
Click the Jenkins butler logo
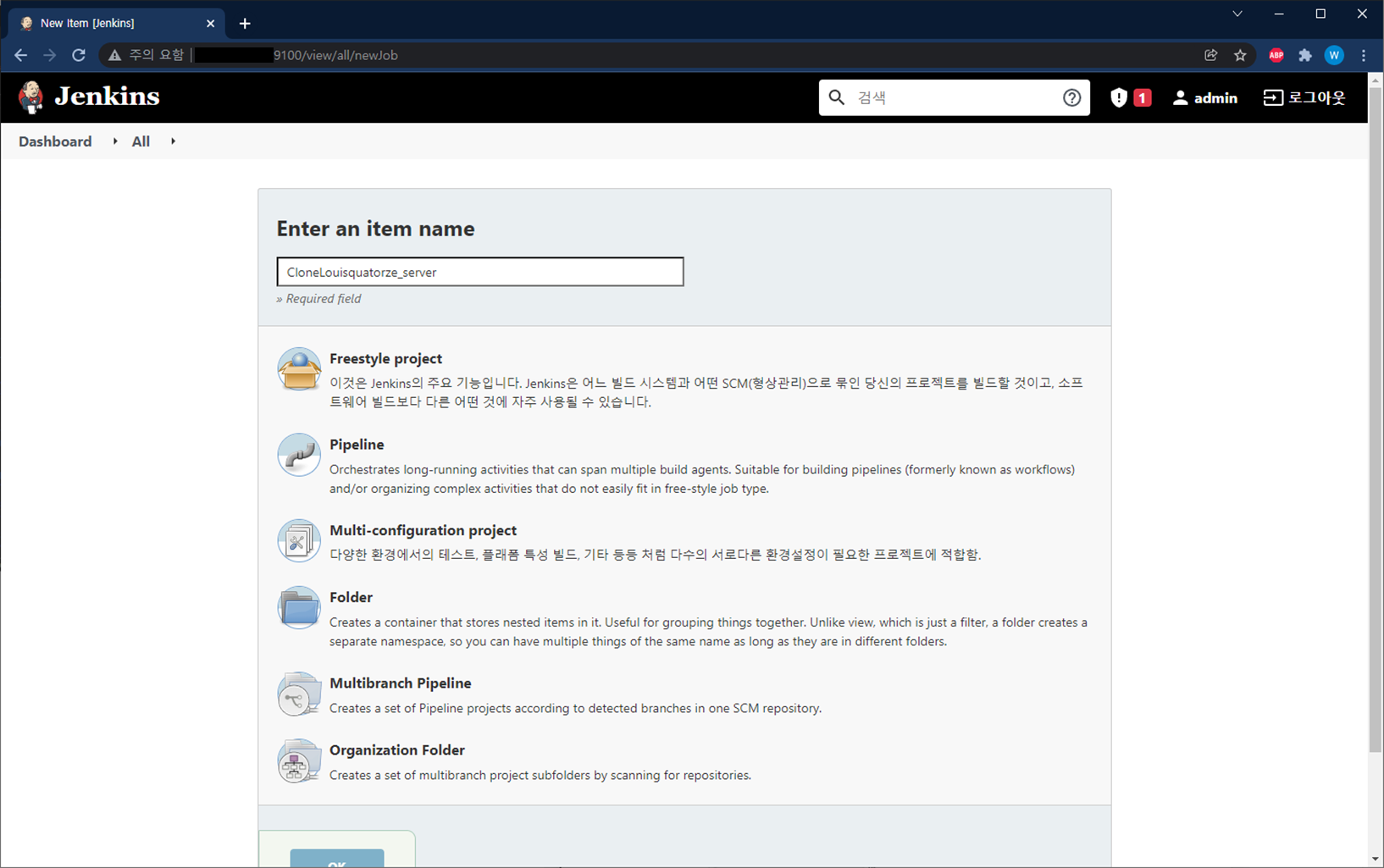[x=31, y=97]
